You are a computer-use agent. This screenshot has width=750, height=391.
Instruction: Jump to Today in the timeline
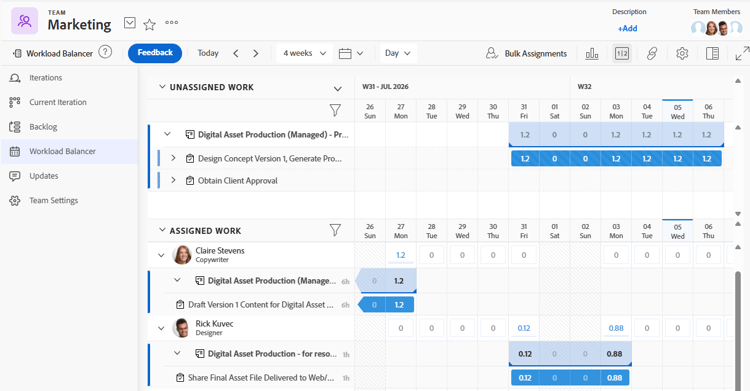(x=208, y=53)
